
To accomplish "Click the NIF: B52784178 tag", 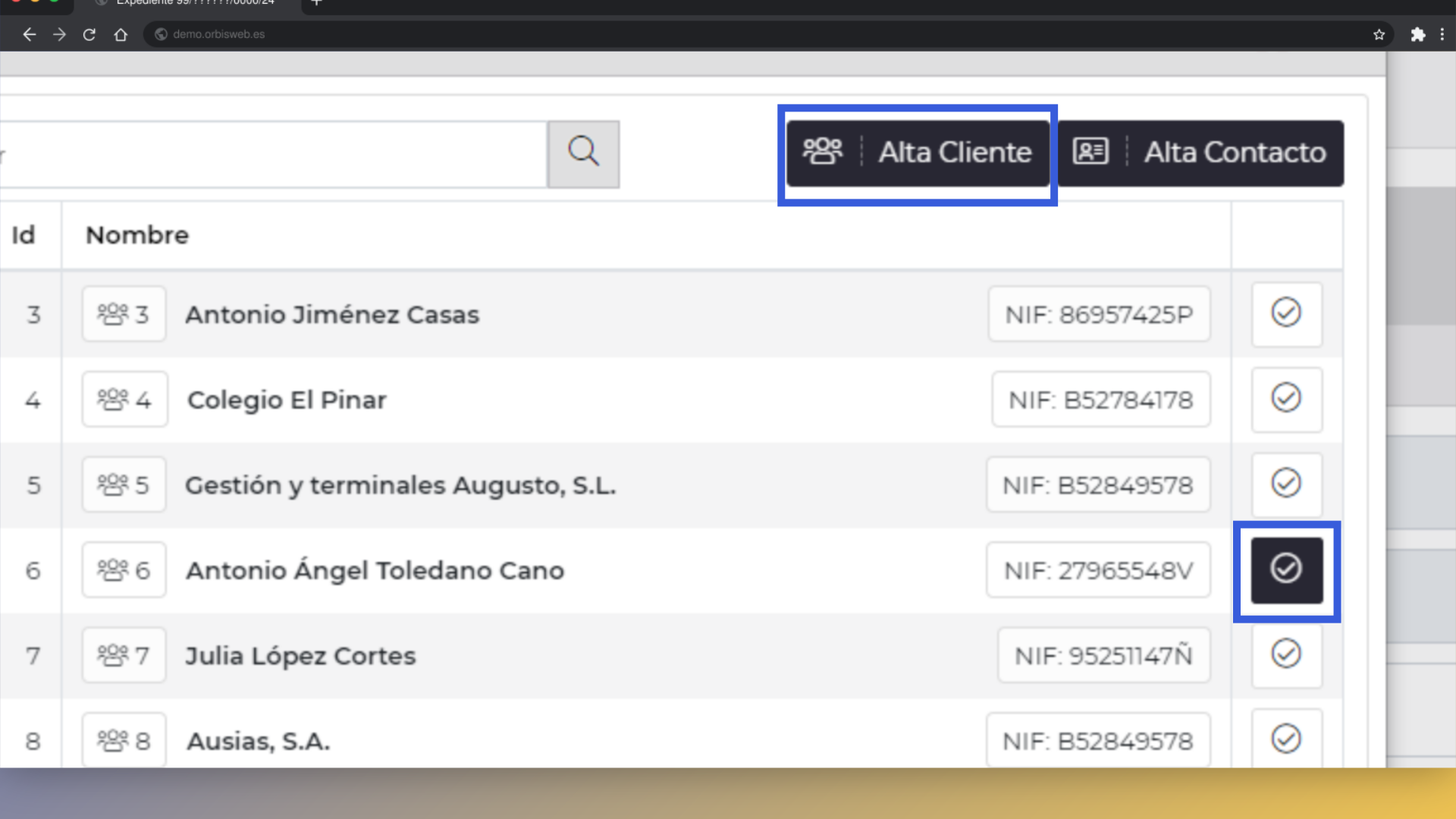I will (1100, 400).
